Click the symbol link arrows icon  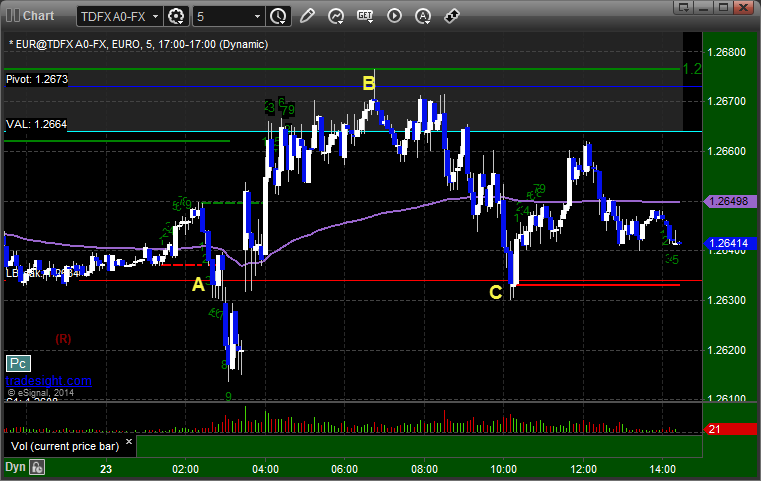click(452, 16)
